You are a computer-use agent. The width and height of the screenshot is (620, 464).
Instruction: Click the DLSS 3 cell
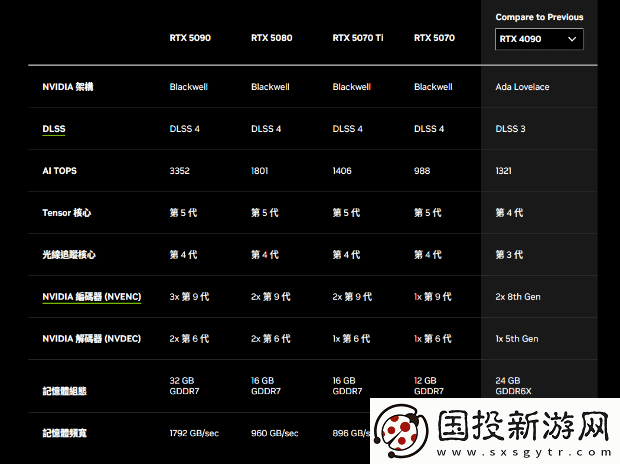(510, 129)
